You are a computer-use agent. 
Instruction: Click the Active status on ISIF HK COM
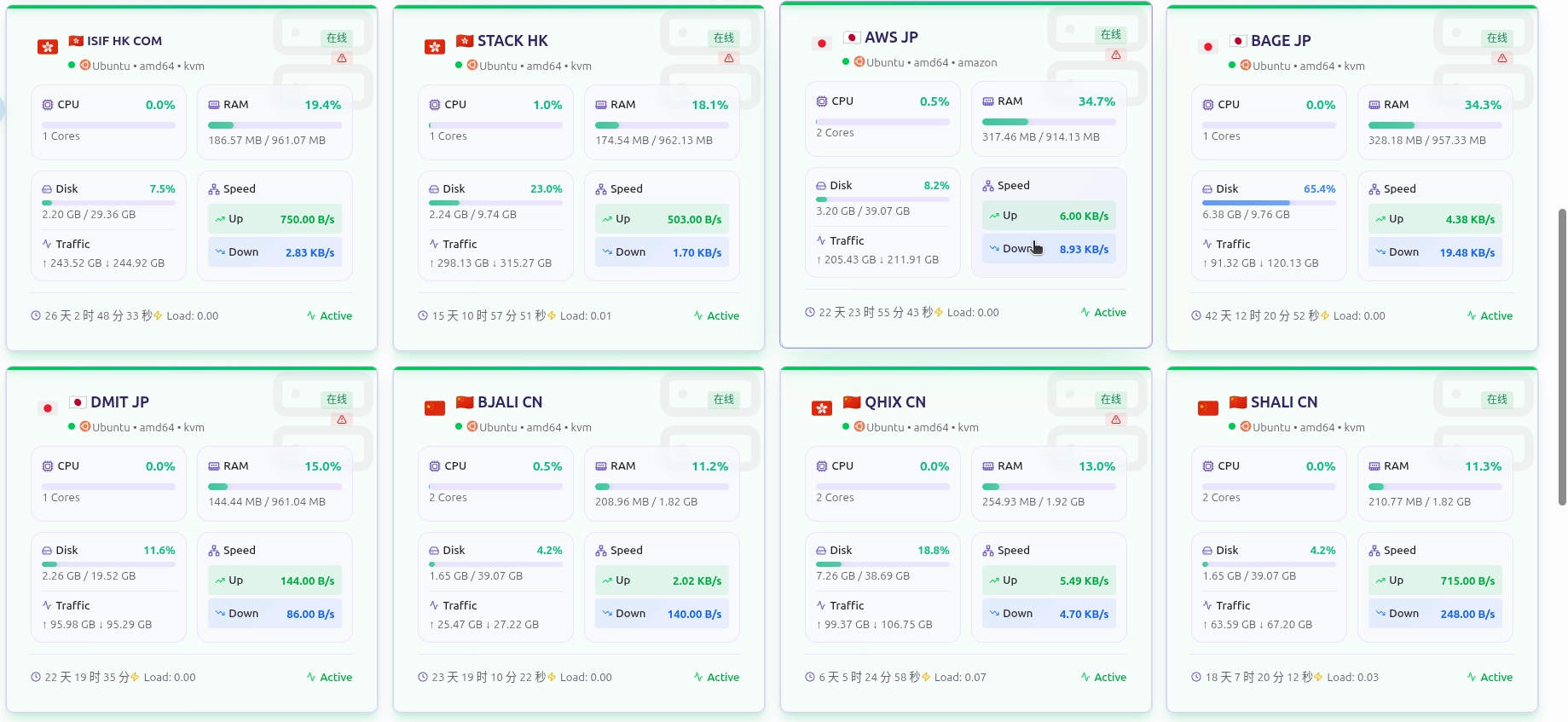point(330,316)
